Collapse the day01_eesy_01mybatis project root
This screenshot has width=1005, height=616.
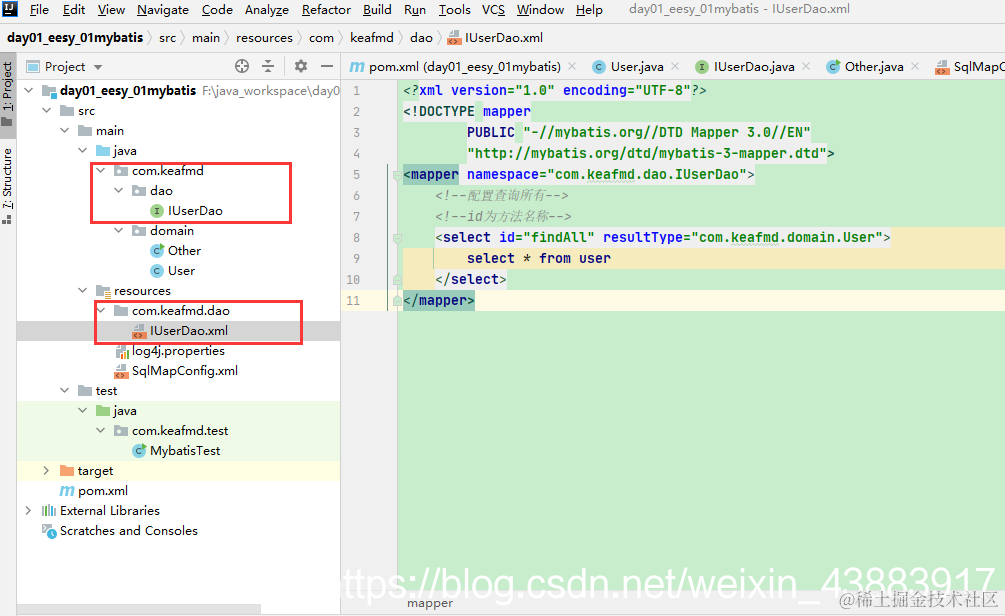pos(29,90)
